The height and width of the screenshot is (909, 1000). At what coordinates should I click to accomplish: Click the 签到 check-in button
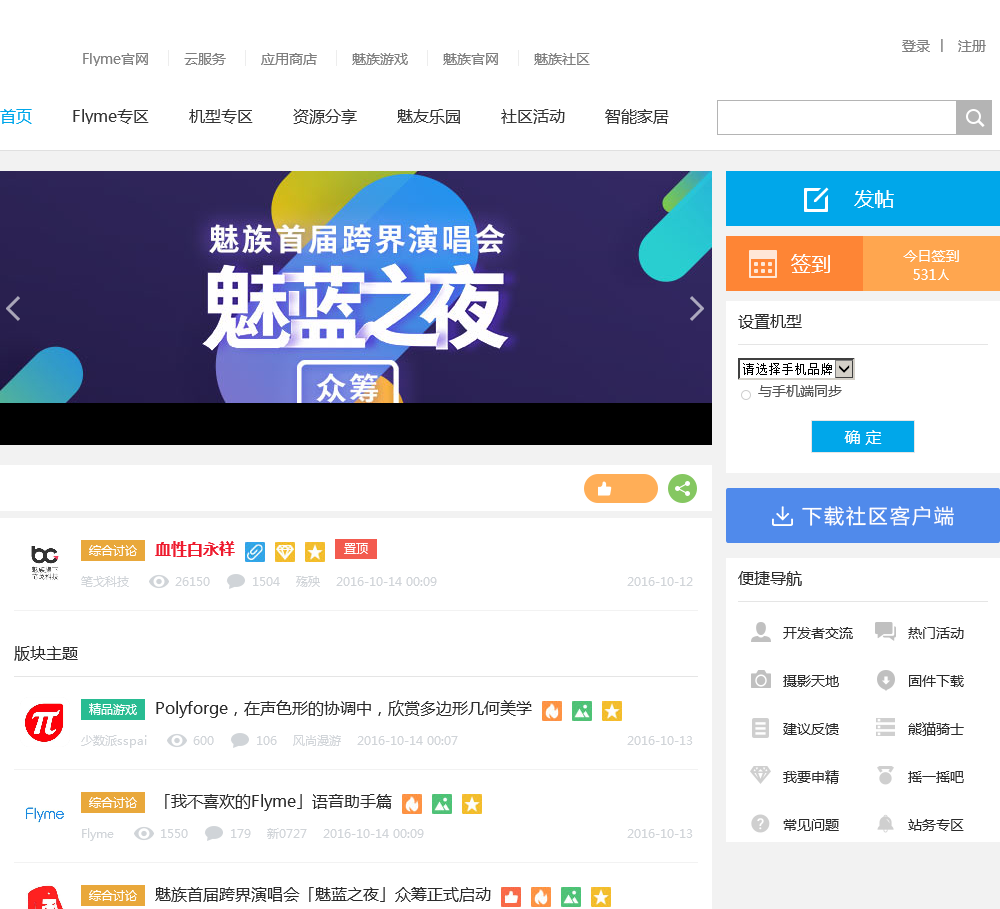click(794, 263)
